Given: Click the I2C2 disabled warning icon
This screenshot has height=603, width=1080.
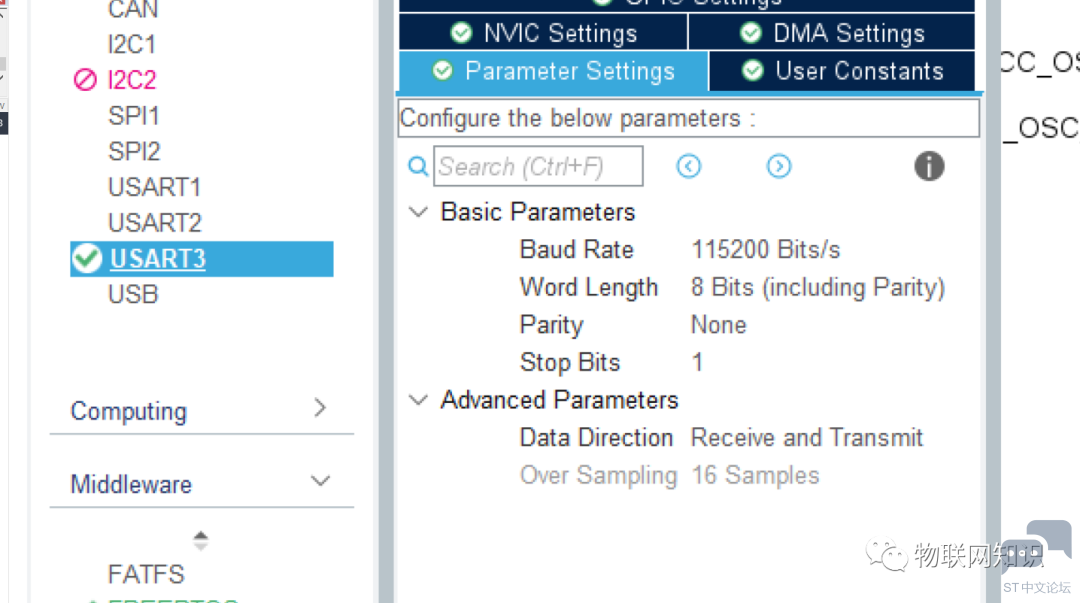Looking at the screenshot, I should point(85,80).
